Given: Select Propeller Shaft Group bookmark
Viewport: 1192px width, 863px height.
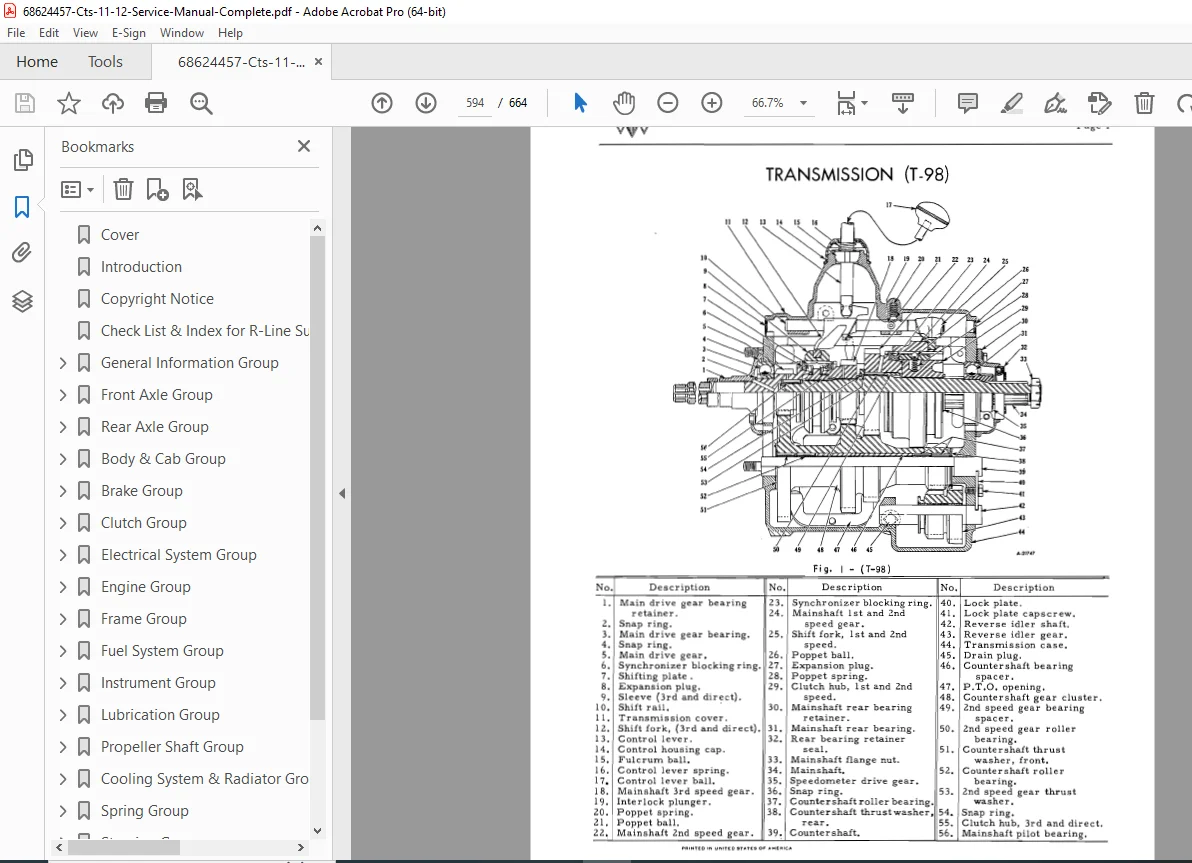Looking at the screenshot, I should (x=173, y=747).
